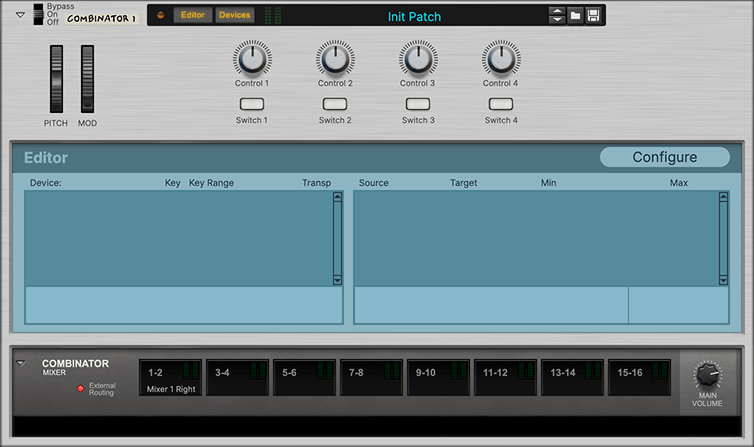754x447 pixels.
Task: Toggle the Switch 1 button
Action: [x=252, y=104]
